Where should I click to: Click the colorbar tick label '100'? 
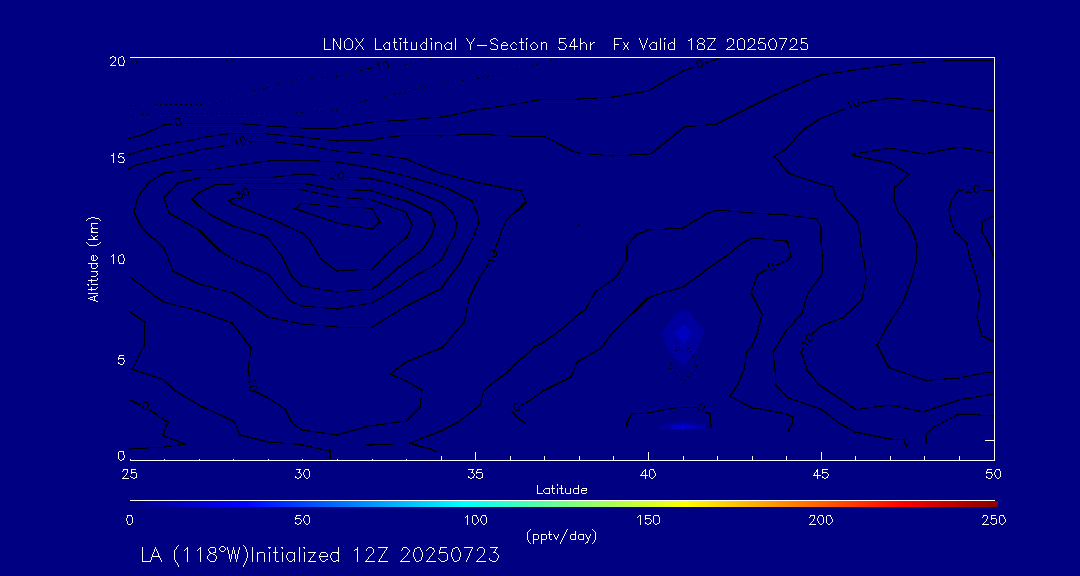pos(475,520)
